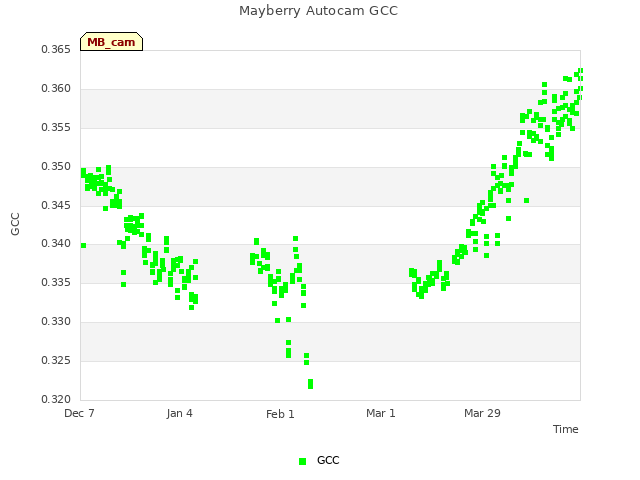640x480 pixels.
Task: Click the vertical GCC y-axis title
Action: click(15, 224)
